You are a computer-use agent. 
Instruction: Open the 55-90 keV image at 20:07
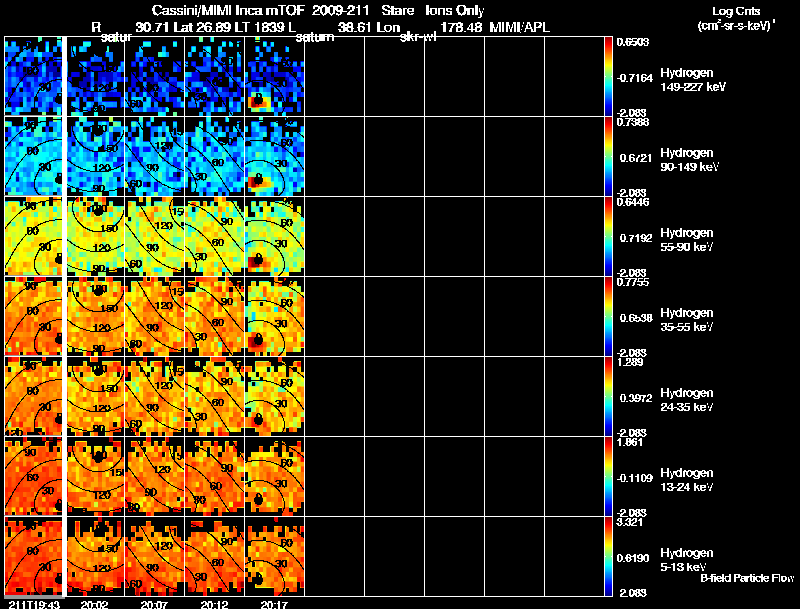coord(154,237)
